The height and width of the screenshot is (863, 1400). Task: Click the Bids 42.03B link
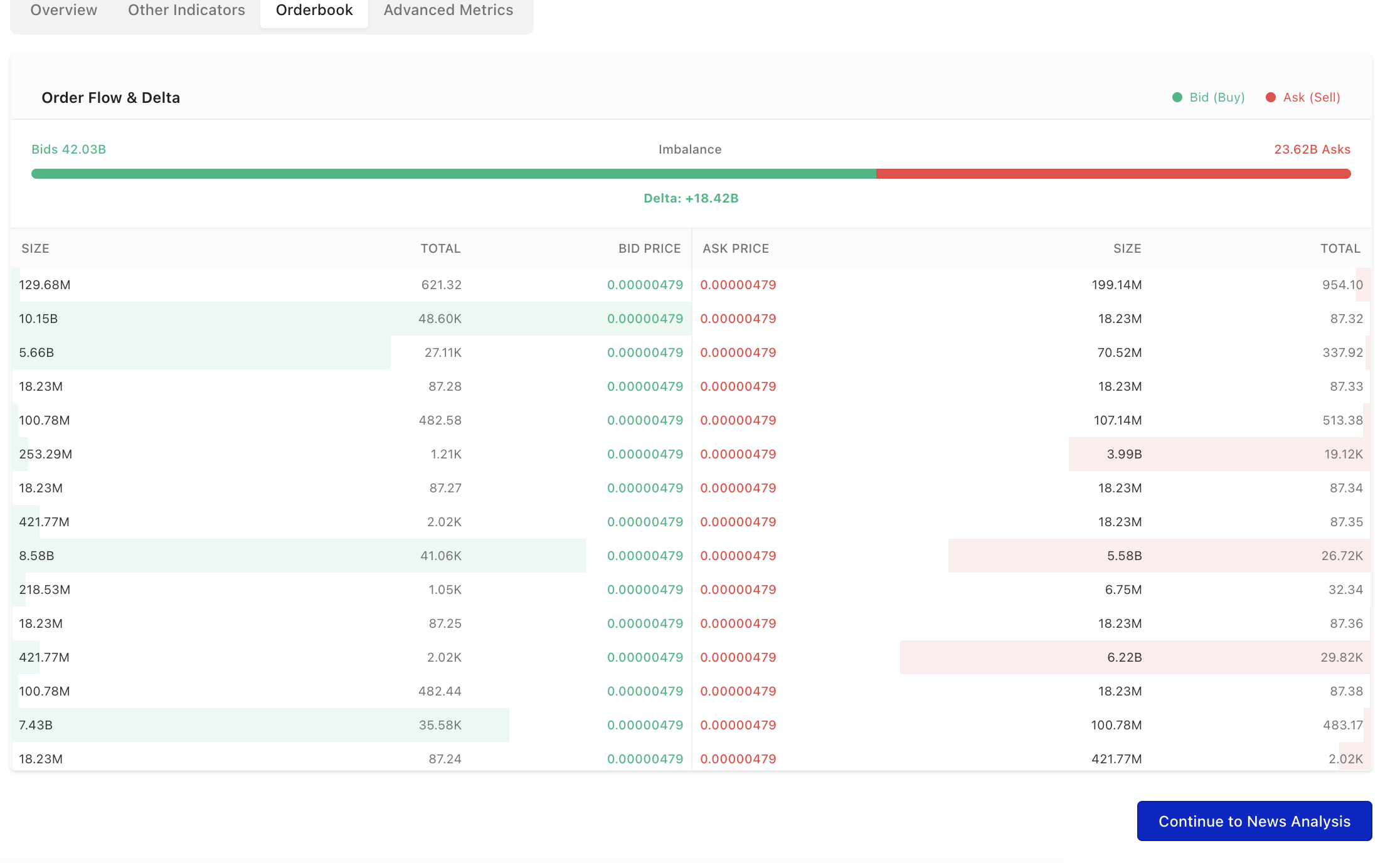(69, 149)
